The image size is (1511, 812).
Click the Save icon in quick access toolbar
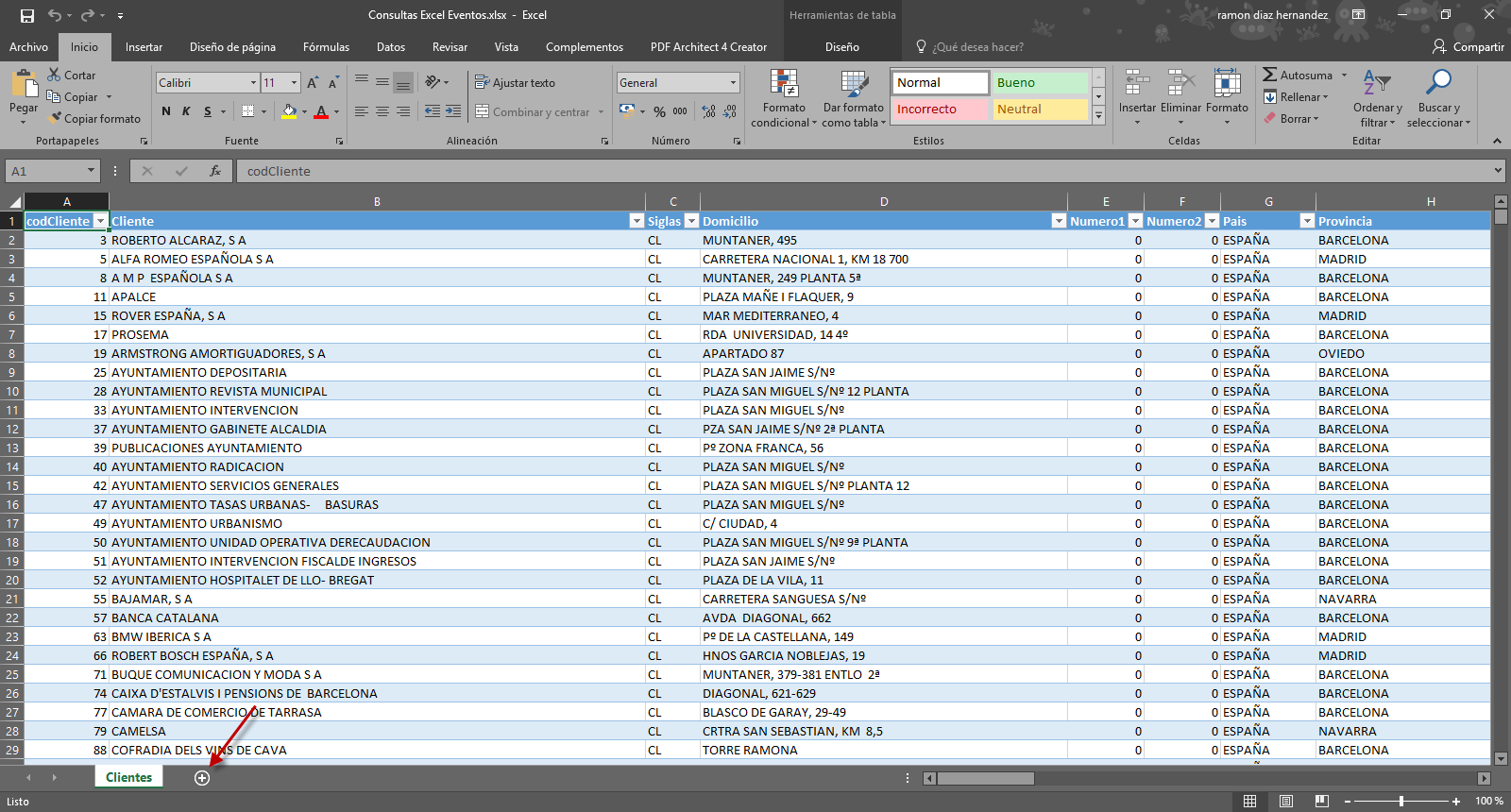click(x=27, y=15)
